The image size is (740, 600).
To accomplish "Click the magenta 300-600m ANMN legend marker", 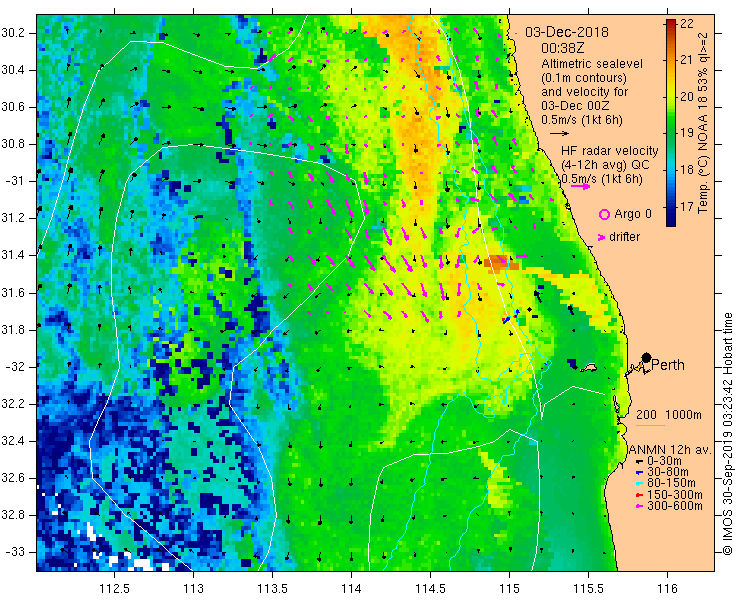I will point(639,507).
